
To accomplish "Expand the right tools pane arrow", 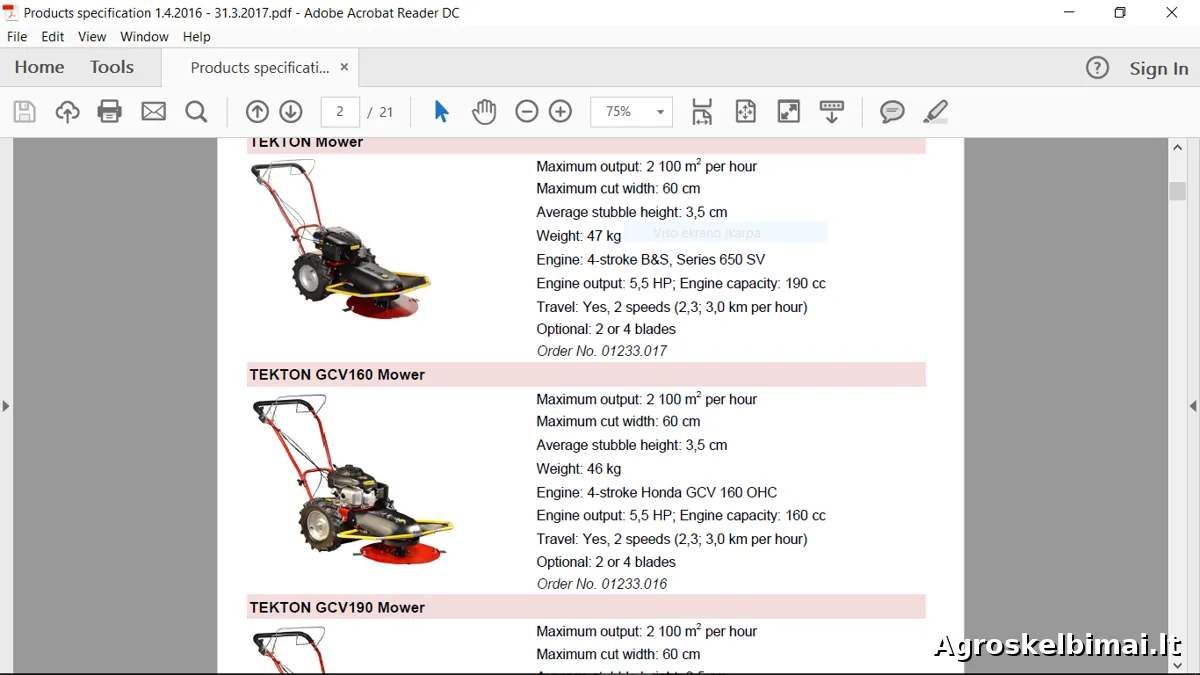I will 1193,406.
